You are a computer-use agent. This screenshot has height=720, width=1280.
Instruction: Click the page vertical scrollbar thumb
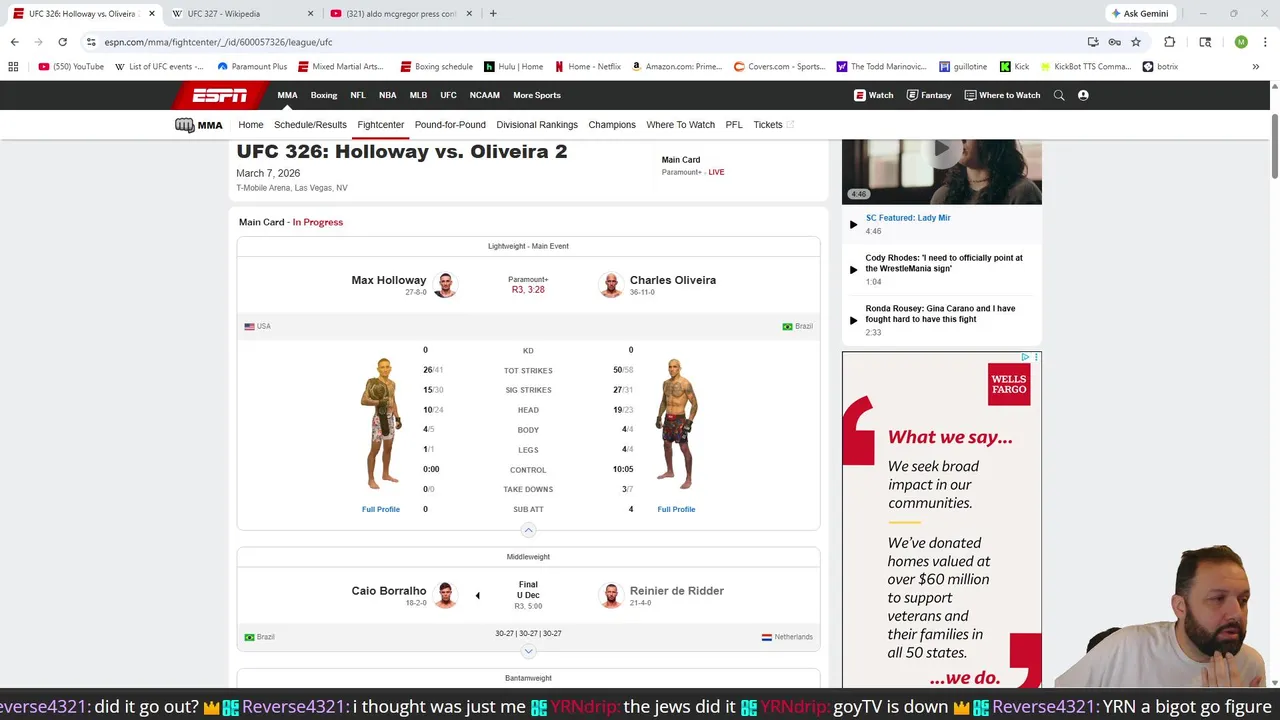(1274, 148)
